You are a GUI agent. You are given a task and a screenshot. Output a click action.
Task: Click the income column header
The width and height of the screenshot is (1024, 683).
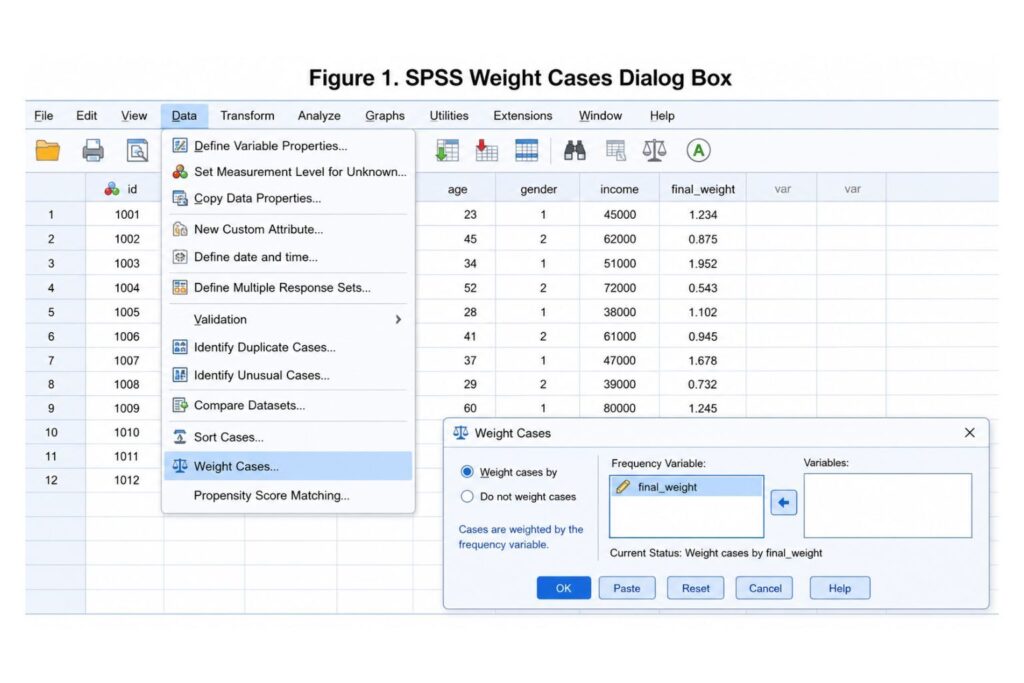tap(619, 189)
